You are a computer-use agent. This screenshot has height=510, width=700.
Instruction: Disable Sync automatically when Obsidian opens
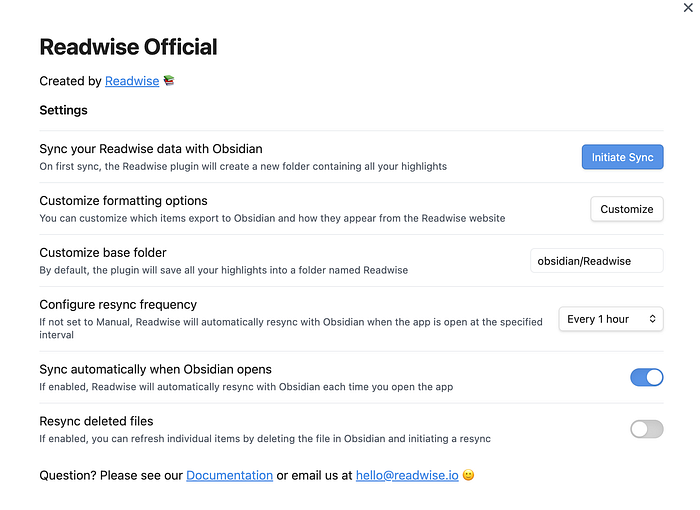(646, 377)
